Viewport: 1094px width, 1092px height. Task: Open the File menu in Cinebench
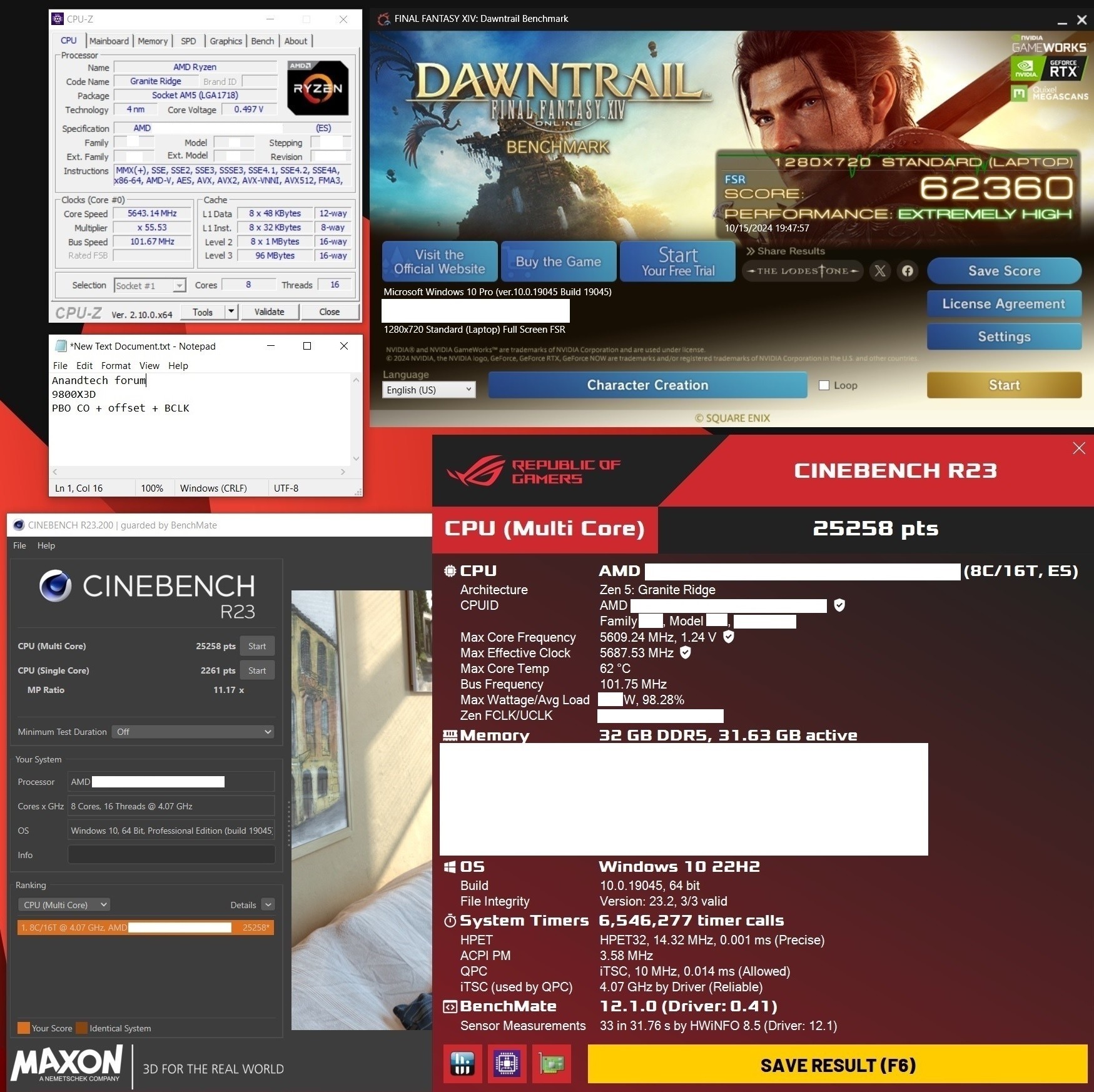coord(19,545)
